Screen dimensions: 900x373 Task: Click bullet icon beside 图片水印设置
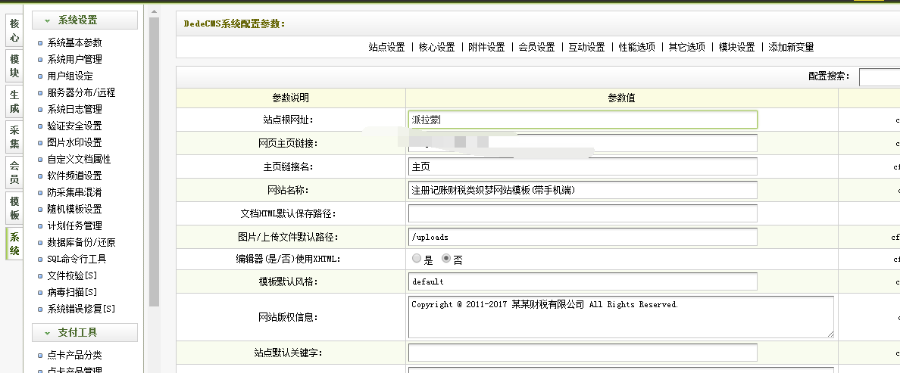coord(40,143)
